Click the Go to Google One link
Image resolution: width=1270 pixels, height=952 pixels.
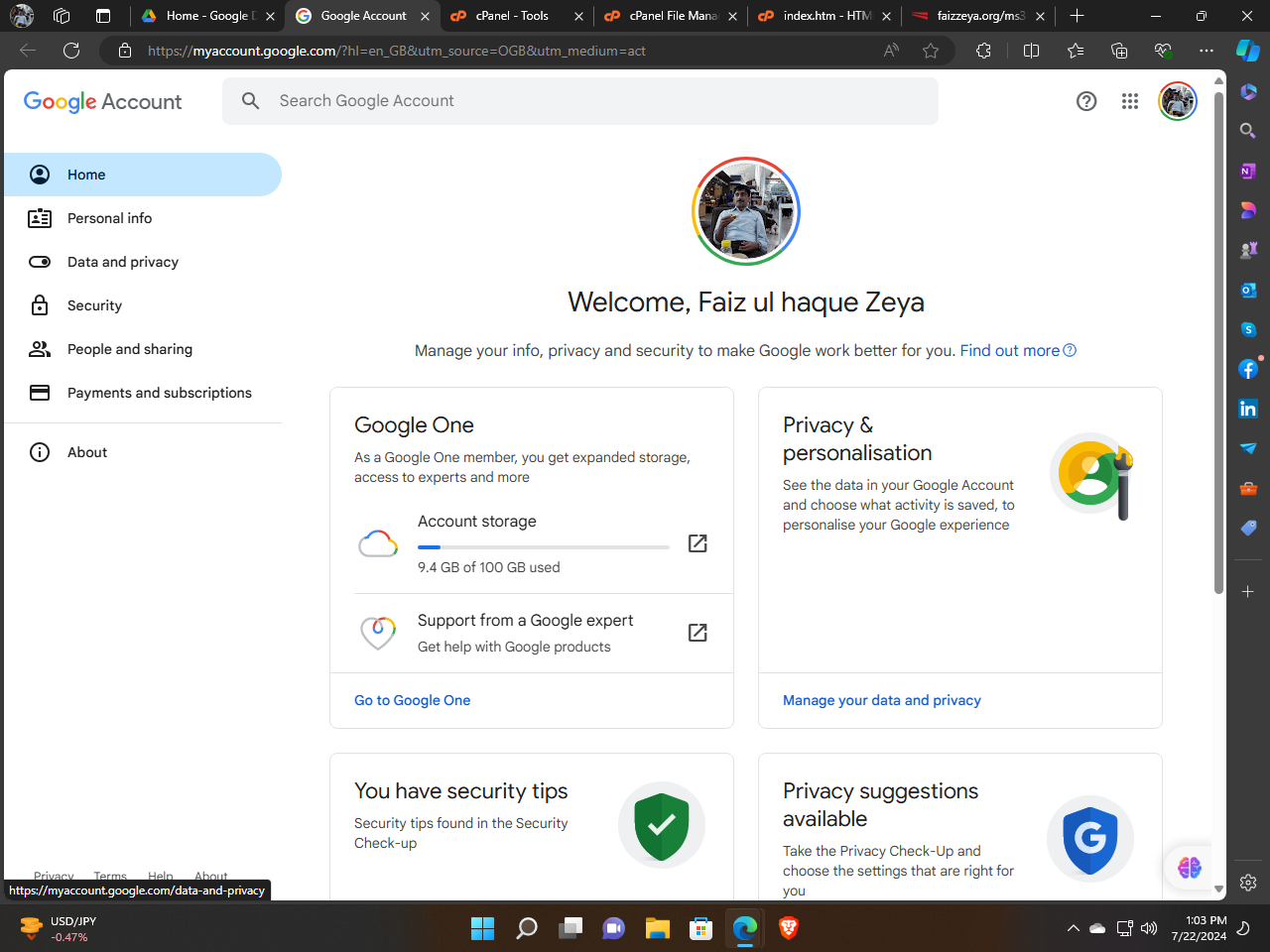pos(412,700)
